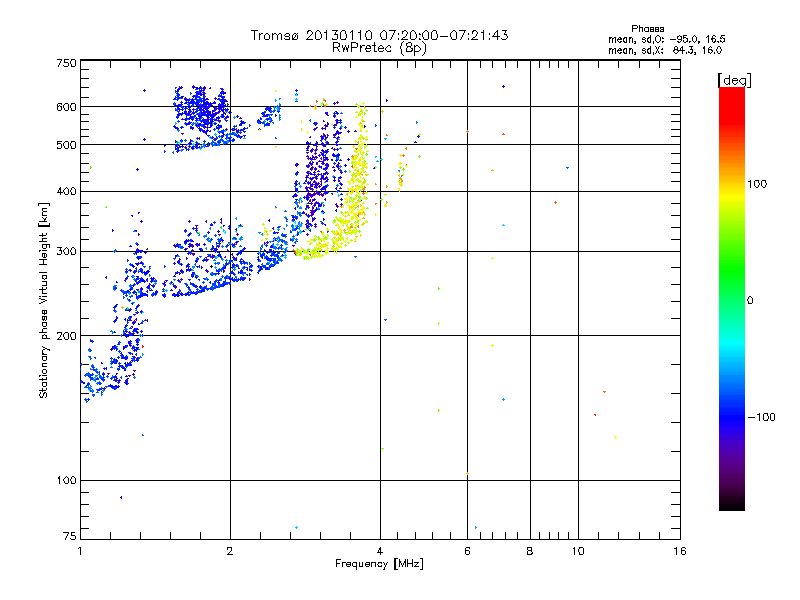Click the purple O-mode trace near 3 MHz

click(x=317, y=179)
